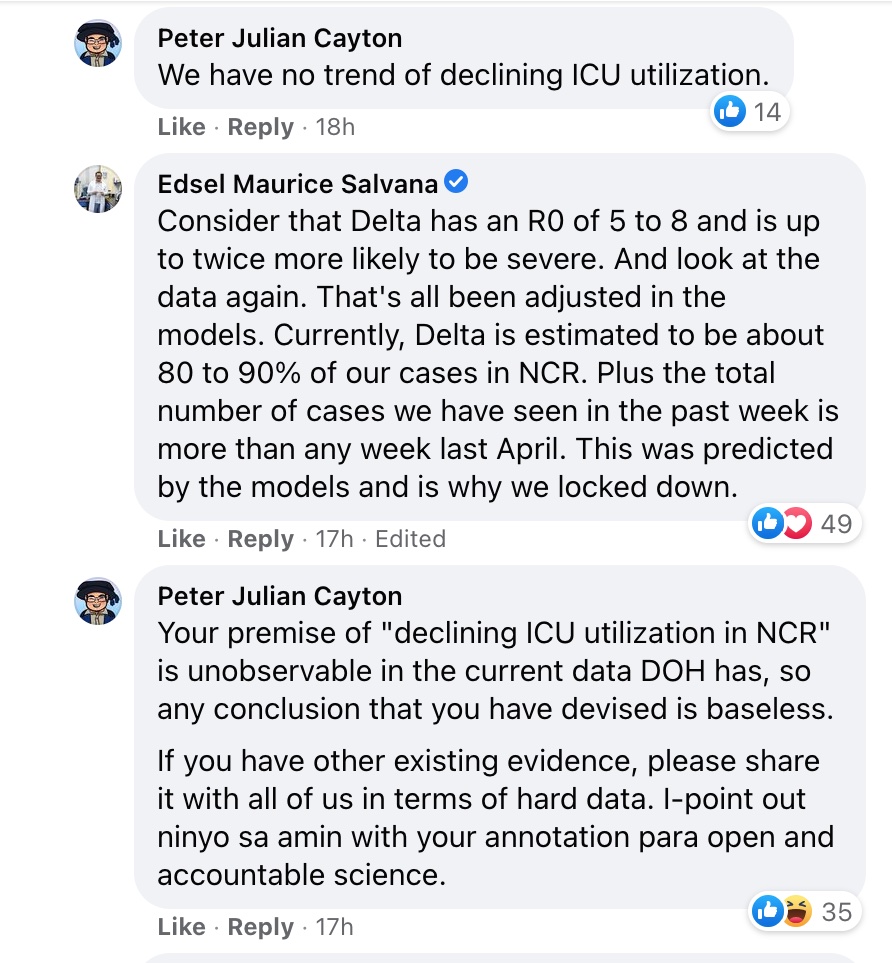Open Peter Julian Cayton's name on third comment
Image resolution: width=892 pixels, height=963 pixels.
(x=280, y=596)
